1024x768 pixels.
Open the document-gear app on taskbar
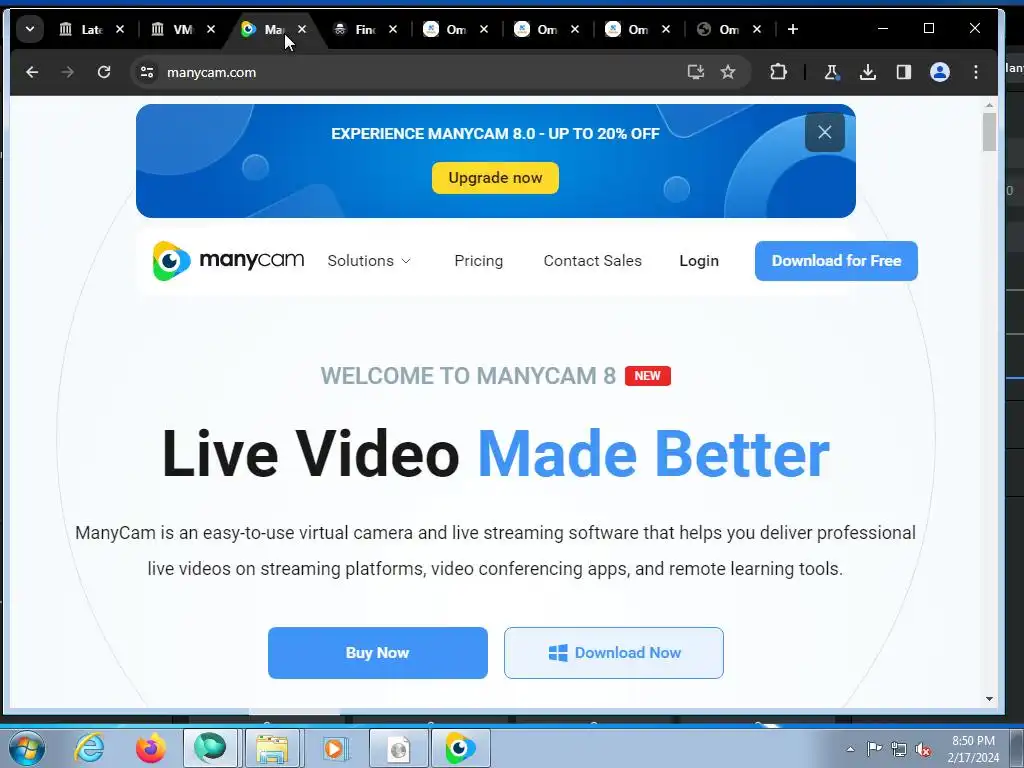tap(398, 748)
